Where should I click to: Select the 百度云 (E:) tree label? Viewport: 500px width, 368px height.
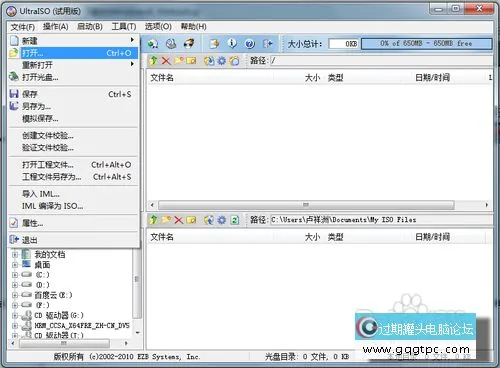point(53,295)
